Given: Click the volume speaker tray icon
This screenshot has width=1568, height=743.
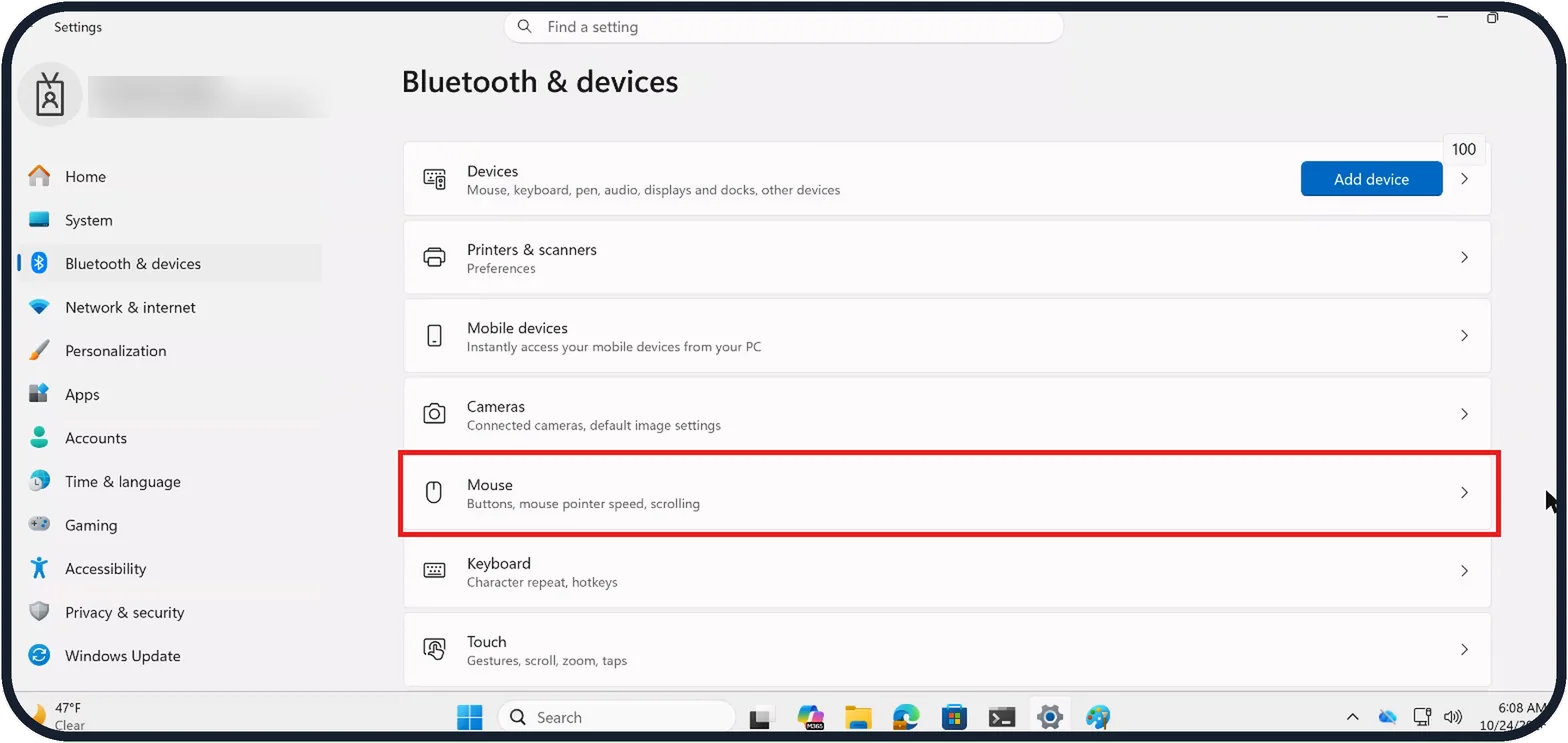Looking at the screenshot, I should pyautogui.click(x=1454, y=717).
